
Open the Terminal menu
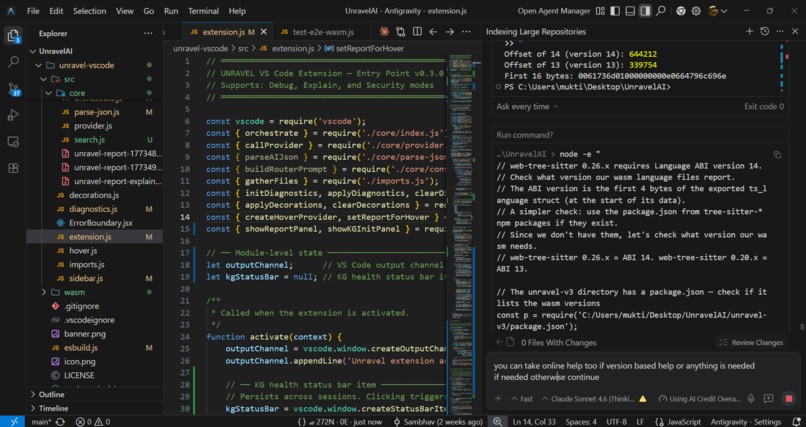[202, 11]
